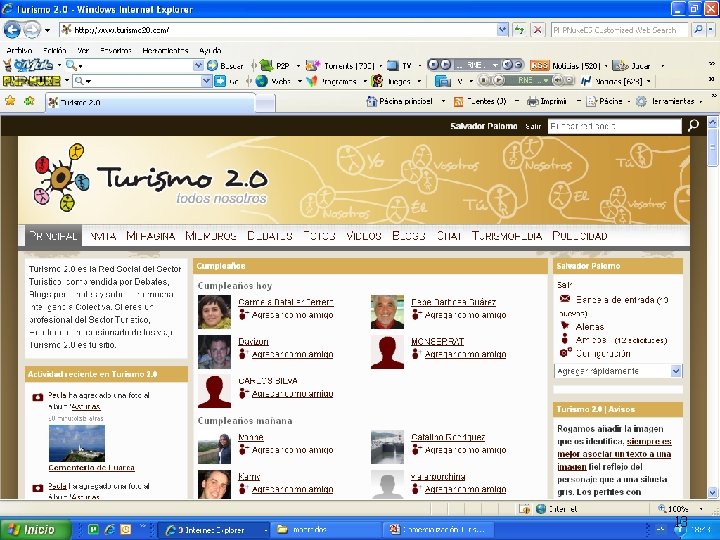Viewport: 720px width, 540px height.
Task: Click the search magnifier next to web search box
Action: click(698, 30)
